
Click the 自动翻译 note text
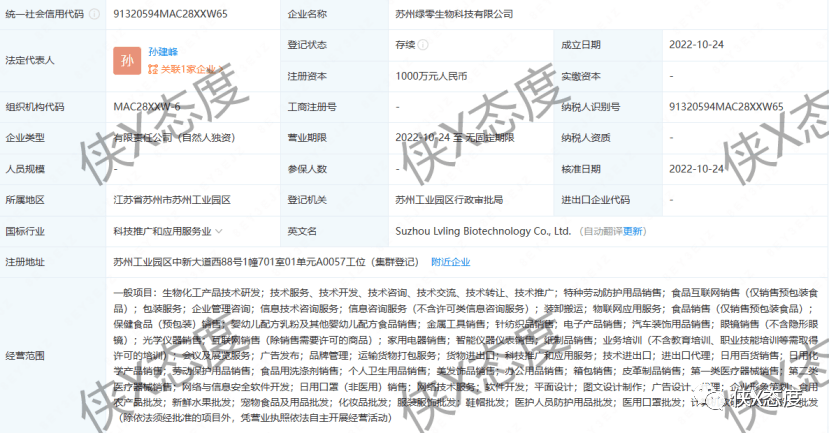pos(603,231)
